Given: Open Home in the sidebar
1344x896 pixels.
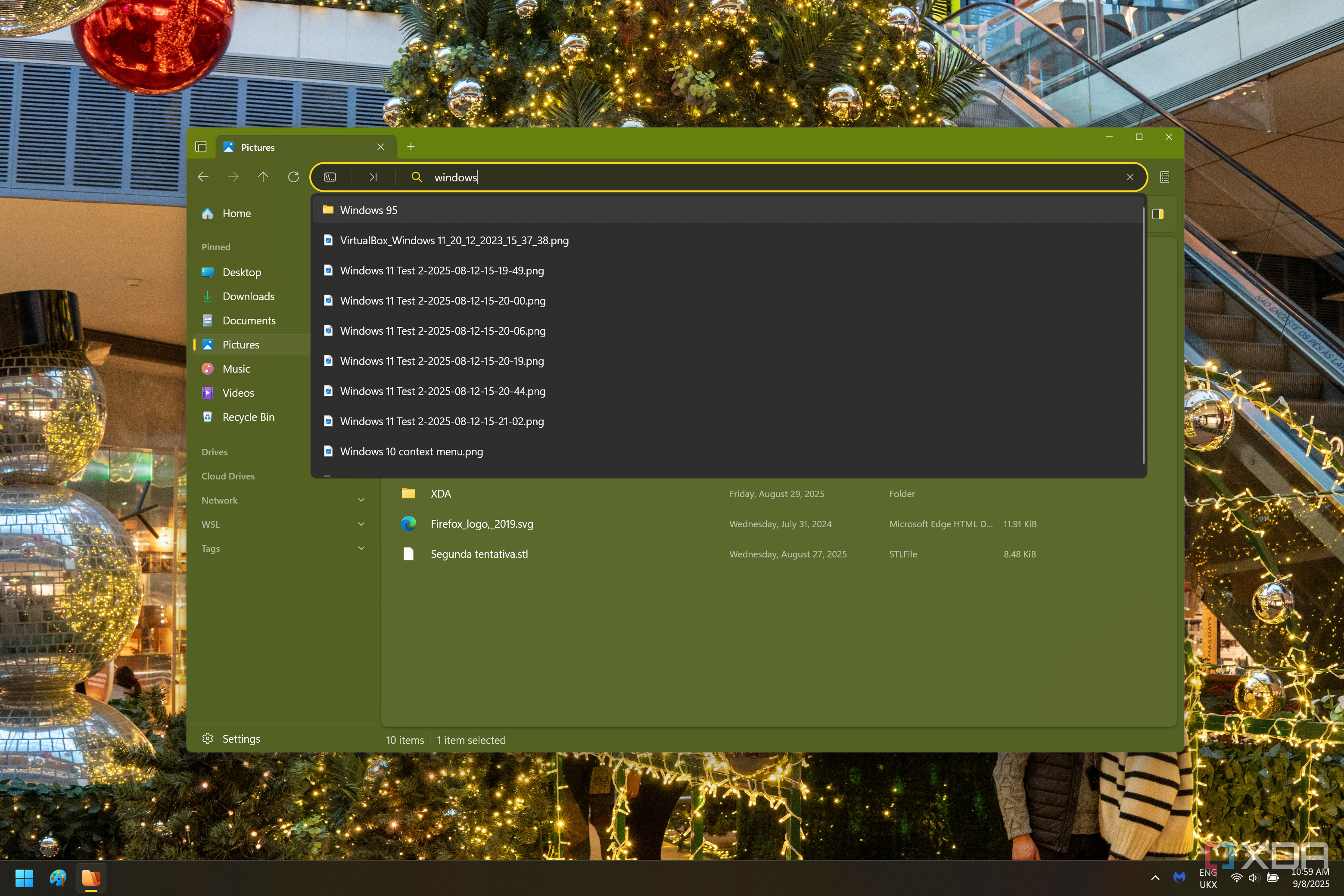Looking at the screenshot, I should (x=252, y=213).
